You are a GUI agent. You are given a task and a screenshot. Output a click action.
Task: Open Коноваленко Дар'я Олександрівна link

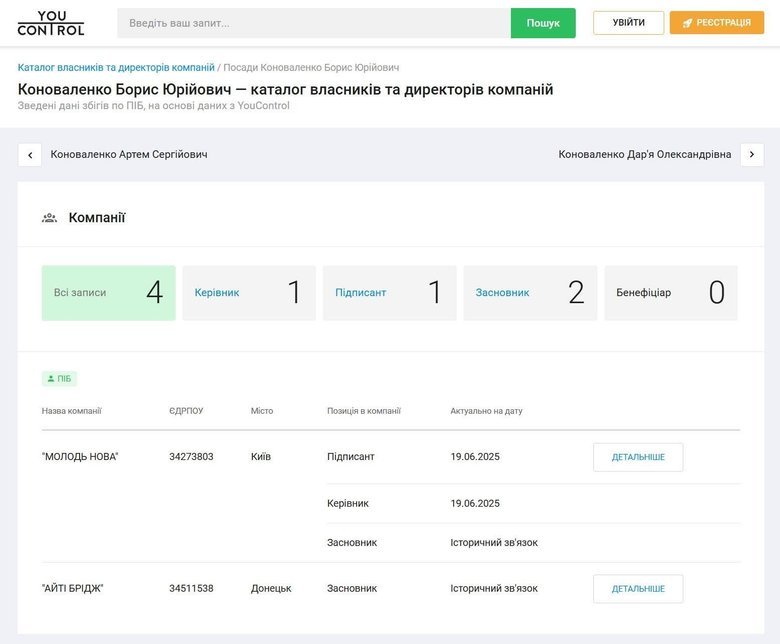tap(645, 154)
